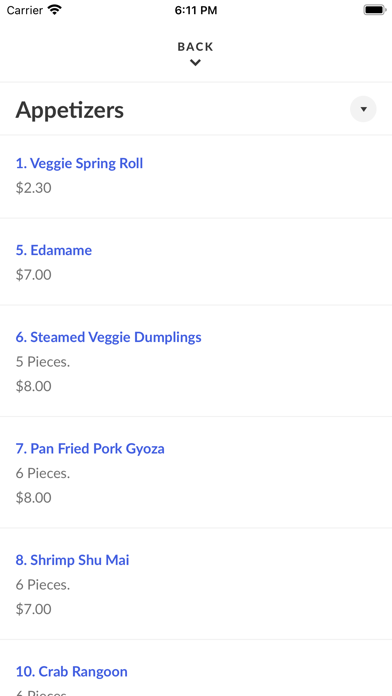The height and width of the screenshot is (696, 392).
Task: Select 6. Steamed Veggie Dumplings
Action: [x=109, y=337]
